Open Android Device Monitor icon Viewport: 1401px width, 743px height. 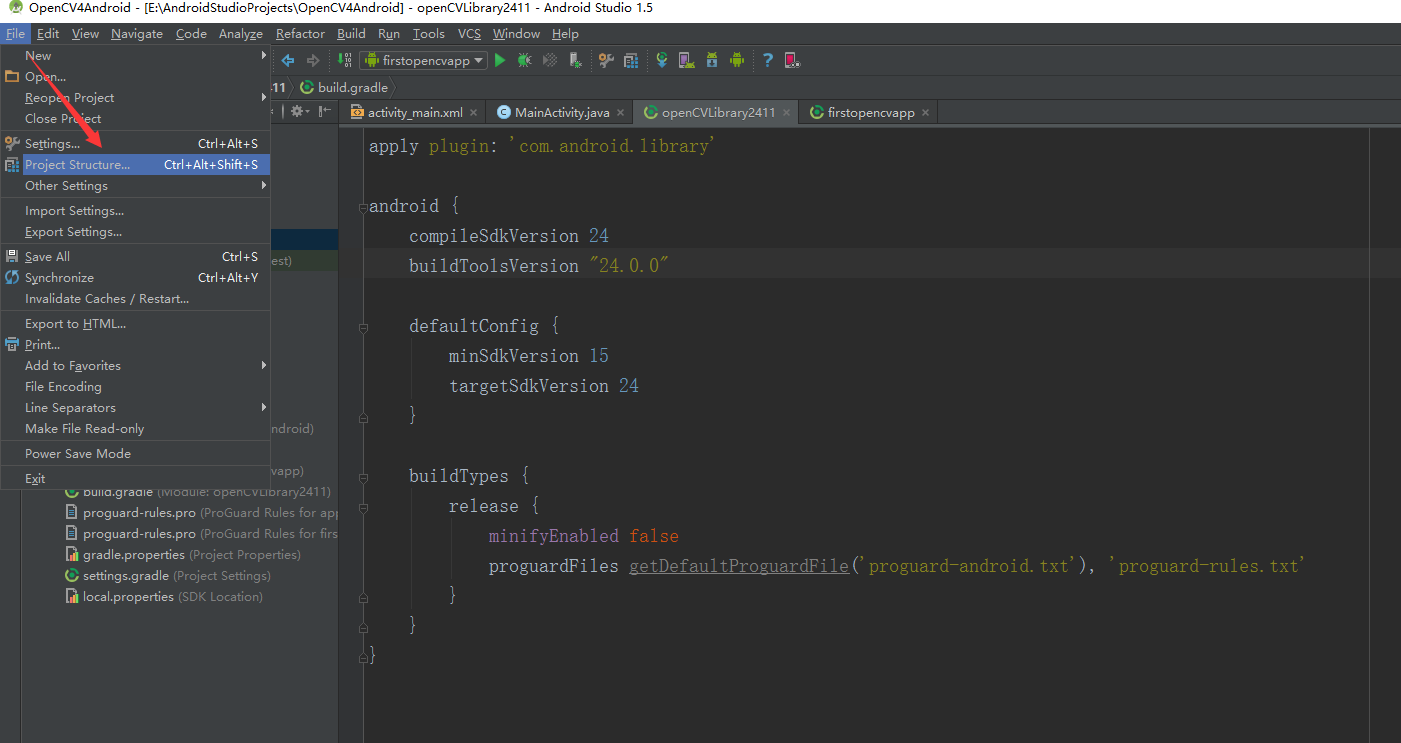pos(737,60)
